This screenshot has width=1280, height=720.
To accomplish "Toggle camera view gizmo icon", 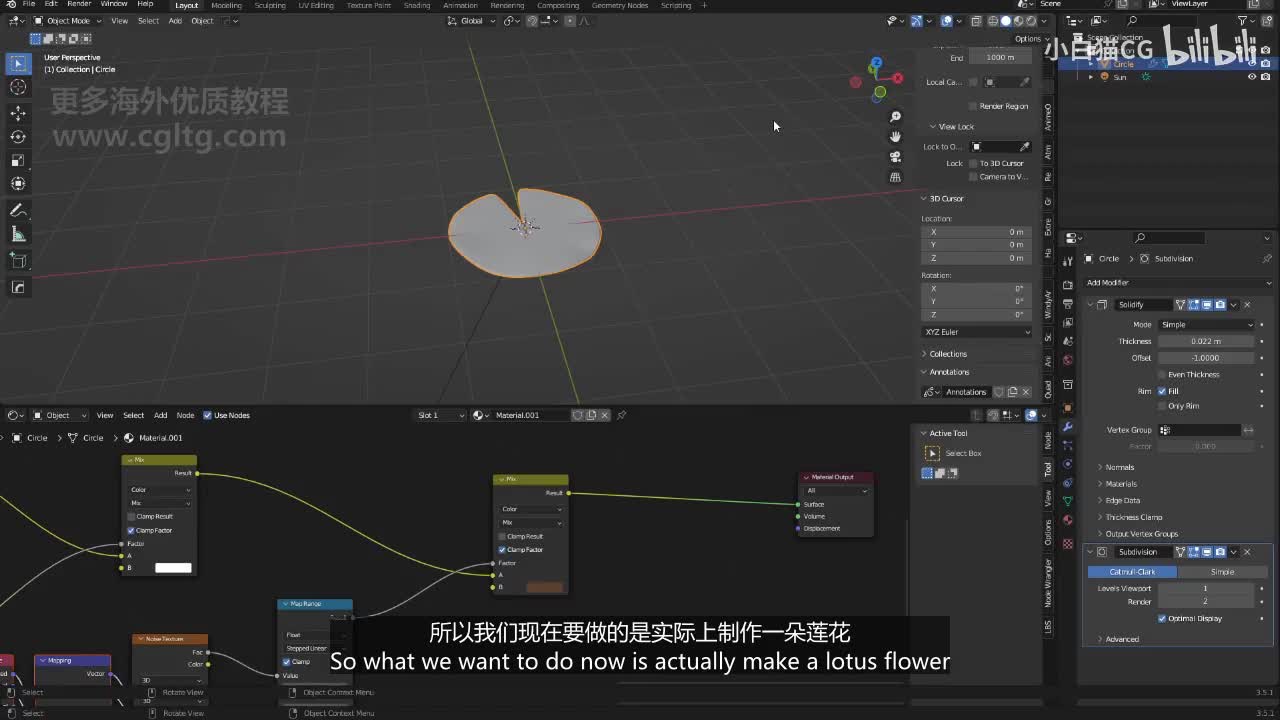I will (896, 157).
